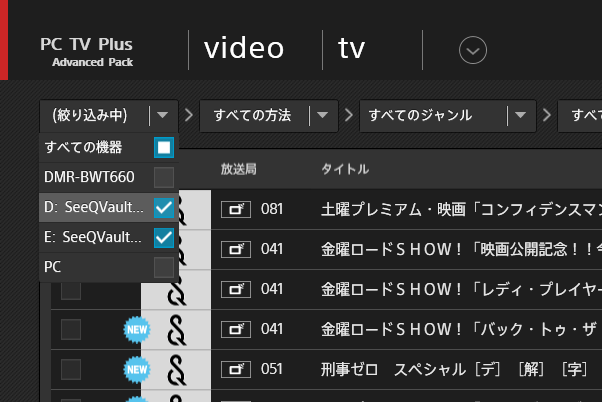
Task: Collapse the (絞り込み中) device filter dropdown
Action: click(x=163, y=116)
